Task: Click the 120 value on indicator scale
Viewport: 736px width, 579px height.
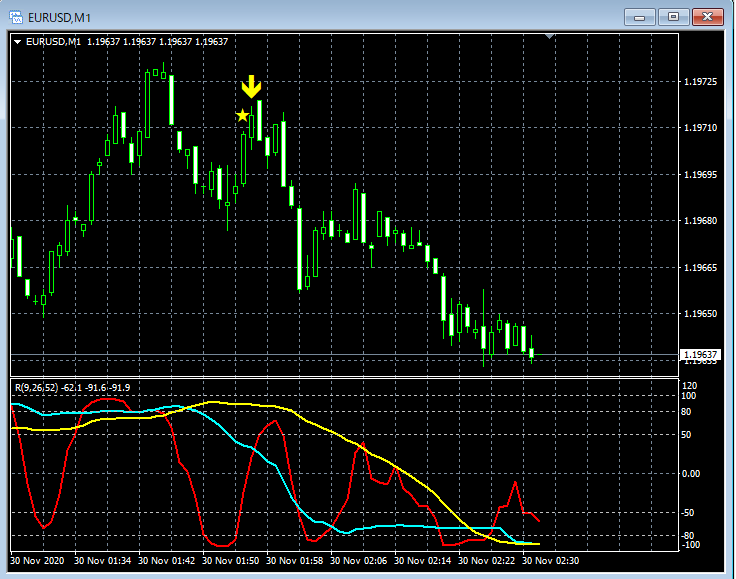Action: [x=688, y=386]
